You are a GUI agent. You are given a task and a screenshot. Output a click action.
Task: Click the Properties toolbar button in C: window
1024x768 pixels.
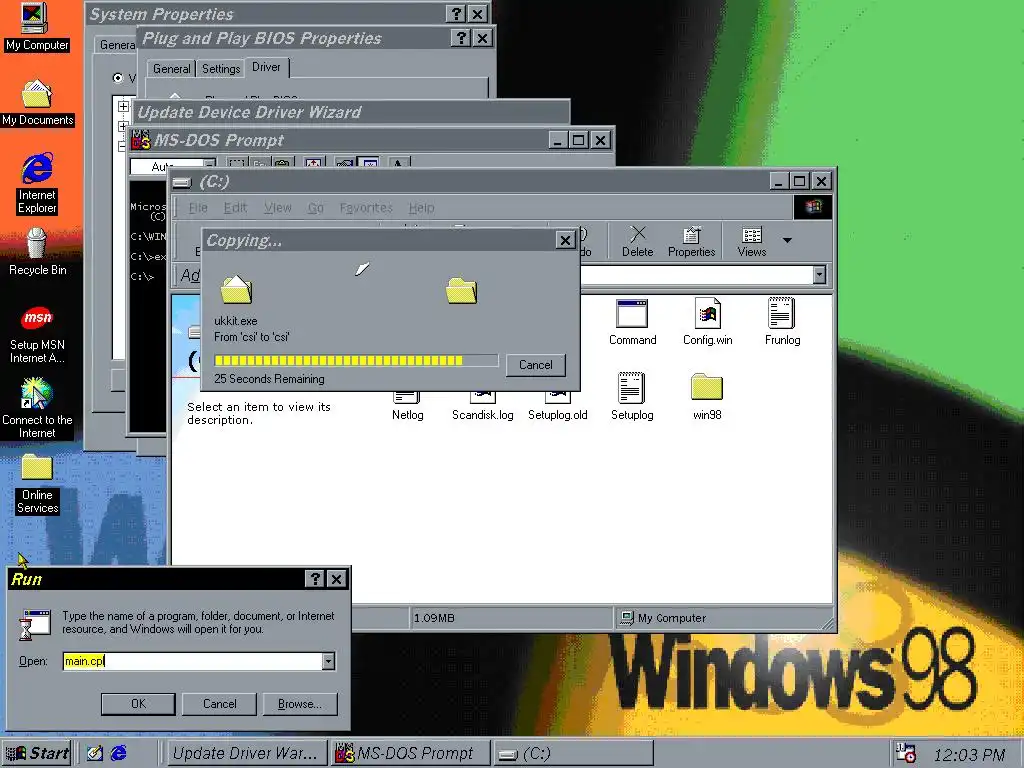[691, 242]
